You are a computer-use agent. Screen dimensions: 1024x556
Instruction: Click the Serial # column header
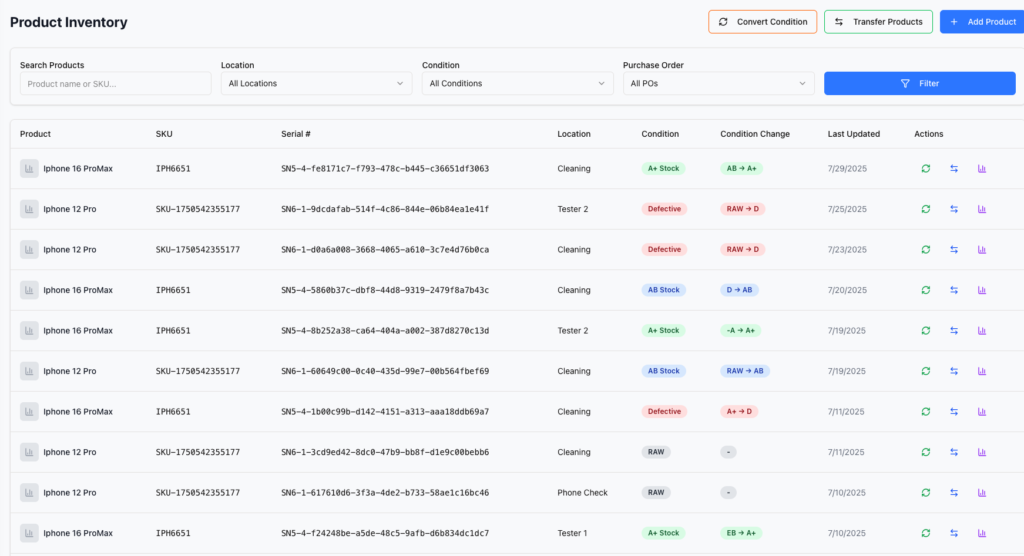[x=296, y=134]
